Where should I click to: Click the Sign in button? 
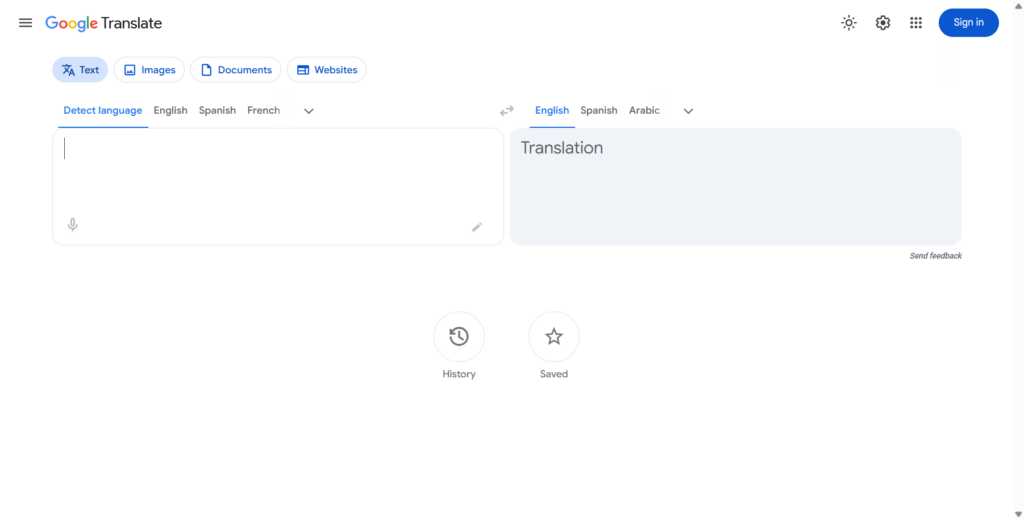click(968, 23)
